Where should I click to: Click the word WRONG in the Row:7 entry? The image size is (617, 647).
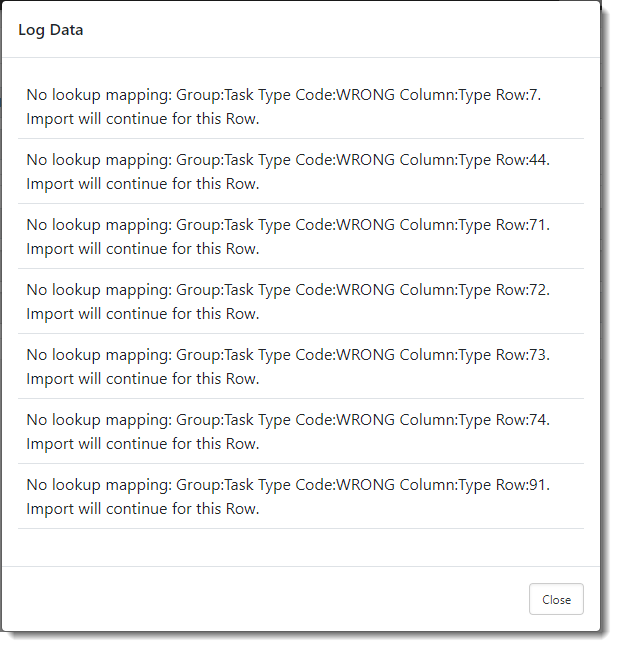(365, 95)
